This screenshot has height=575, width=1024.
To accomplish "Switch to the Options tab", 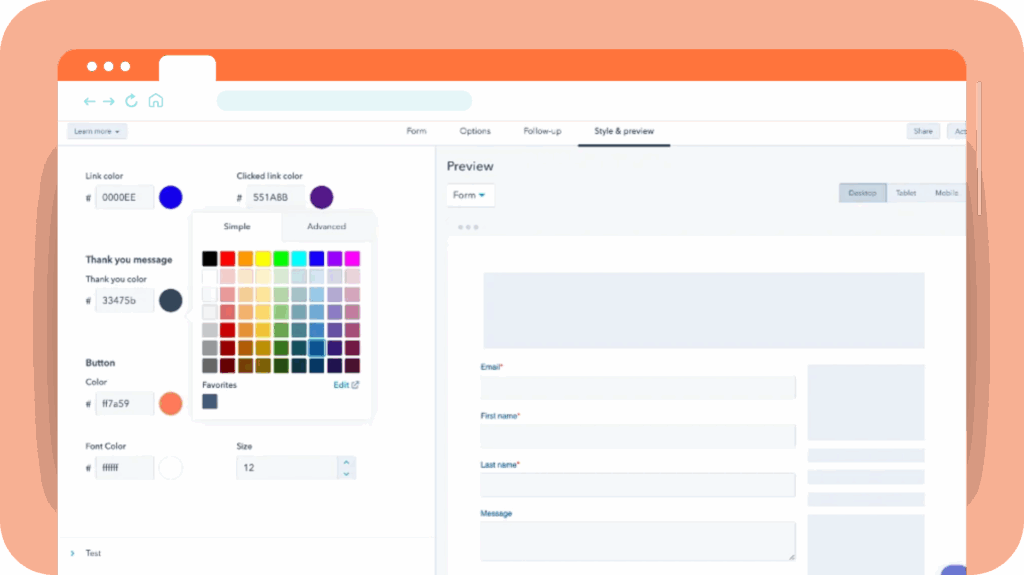I will click(475, 131).
